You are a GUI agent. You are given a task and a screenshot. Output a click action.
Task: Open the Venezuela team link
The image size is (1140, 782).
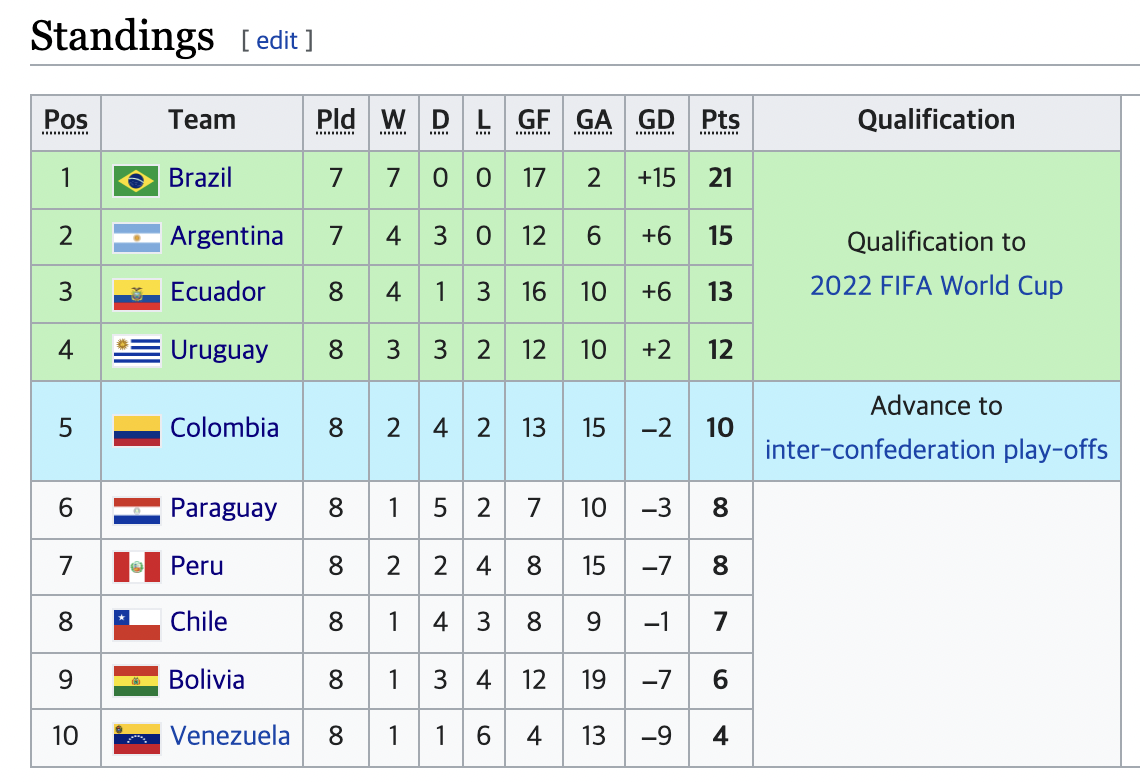click(x=230, y=736)
